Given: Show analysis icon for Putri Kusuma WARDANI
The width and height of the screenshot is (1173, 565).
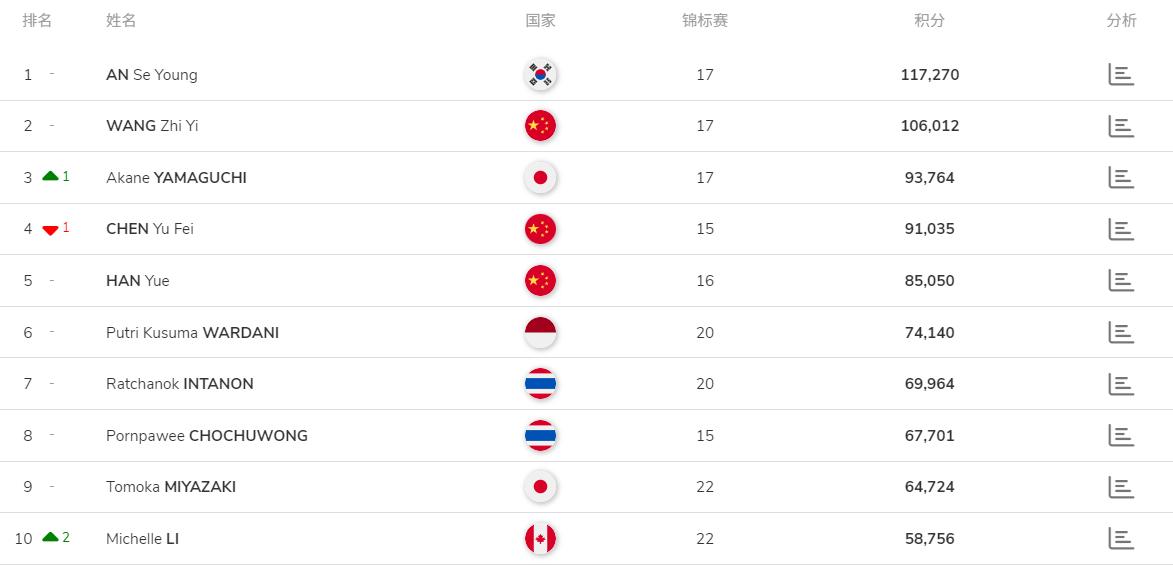Looking at the screenshot, I should (x=1121, y=332).
